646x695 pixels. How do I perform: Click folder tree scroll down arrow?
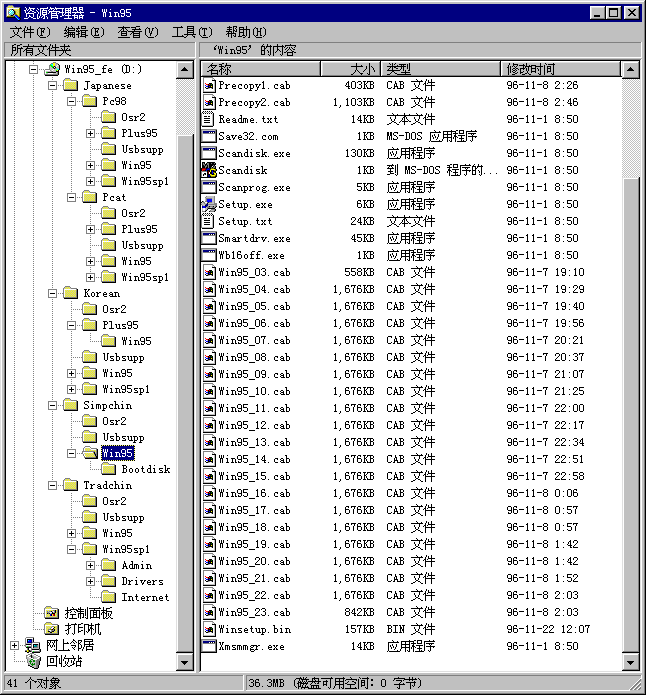pos(184,662)
